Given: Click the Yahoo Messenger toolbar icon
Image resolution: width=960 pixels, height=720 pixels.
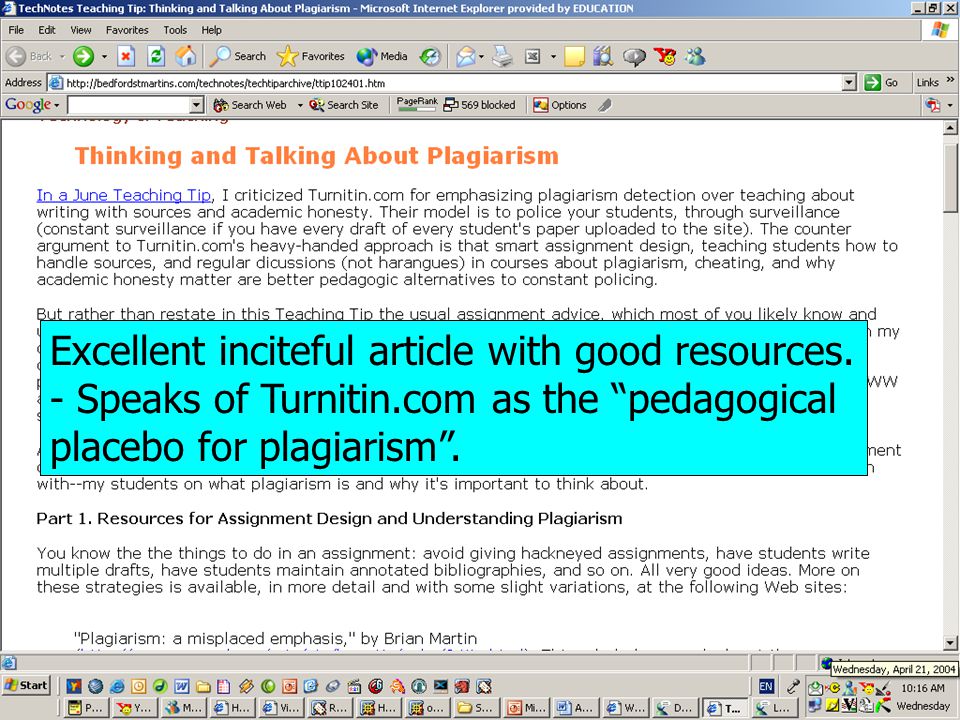Looking at the screenshot, I should pos(665,56).
